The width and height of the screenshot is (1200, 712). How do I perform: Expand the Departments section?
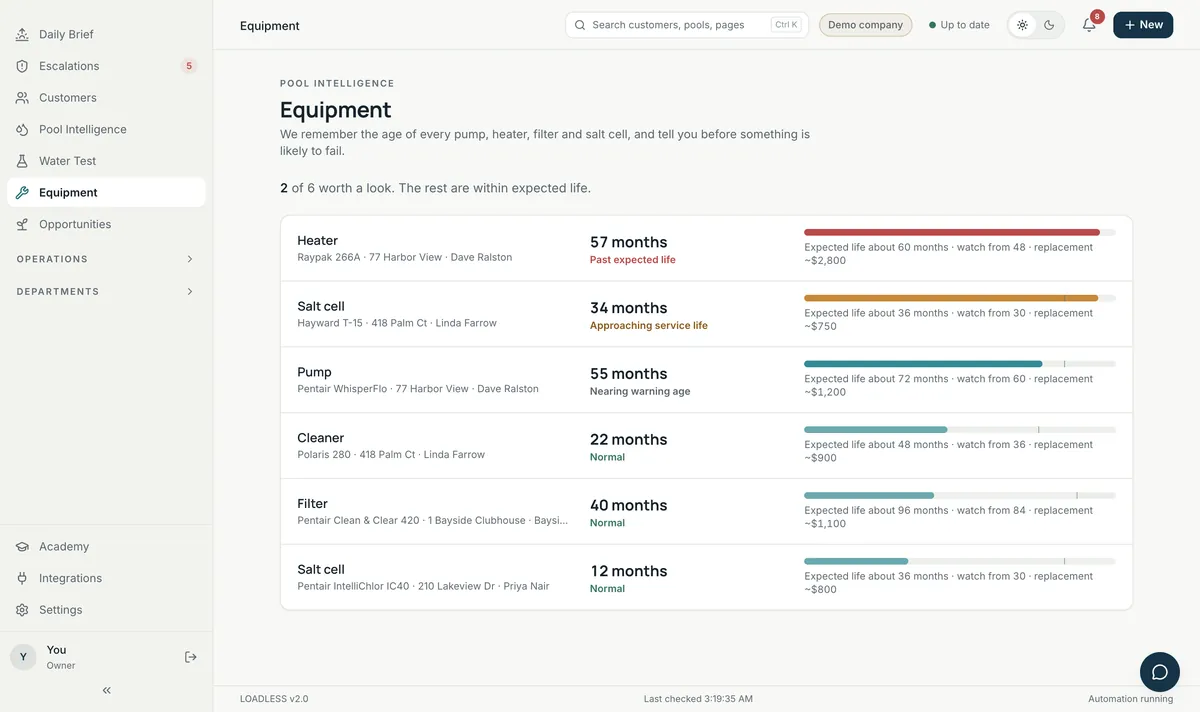pyautogui.click(x=106, y=292)
